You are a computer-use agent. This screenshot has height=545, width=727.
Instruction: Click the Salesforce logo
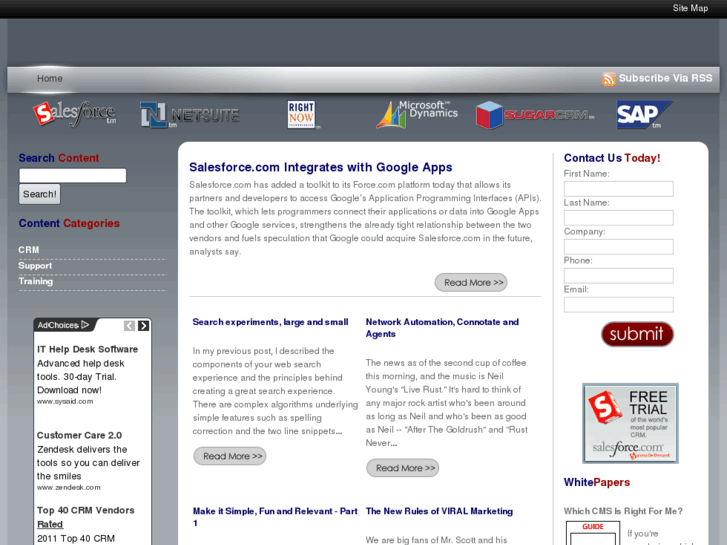tap(74, 114)
